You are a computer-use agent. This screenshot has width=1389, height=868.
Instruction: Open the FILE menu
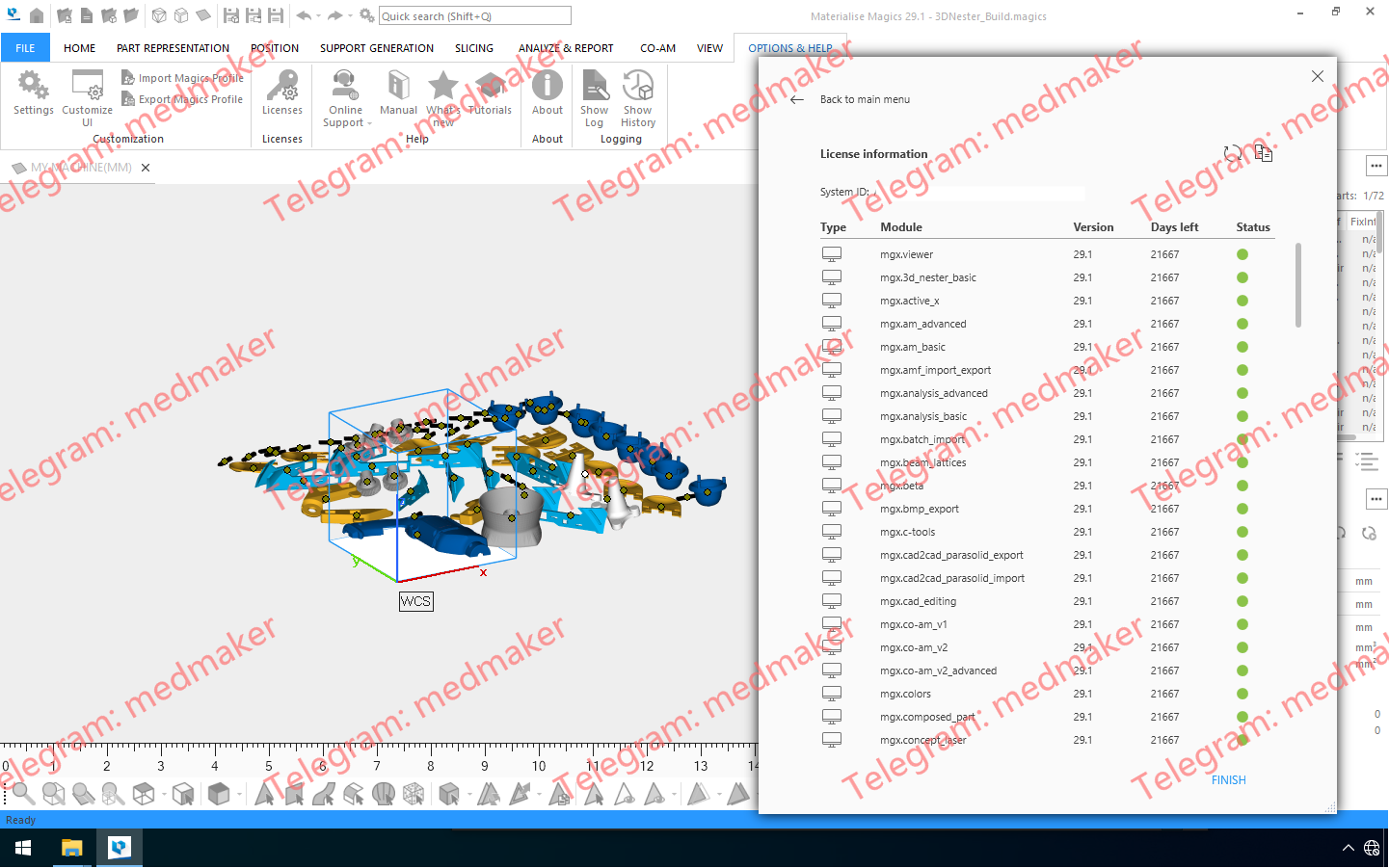click(x=25, y=48)
